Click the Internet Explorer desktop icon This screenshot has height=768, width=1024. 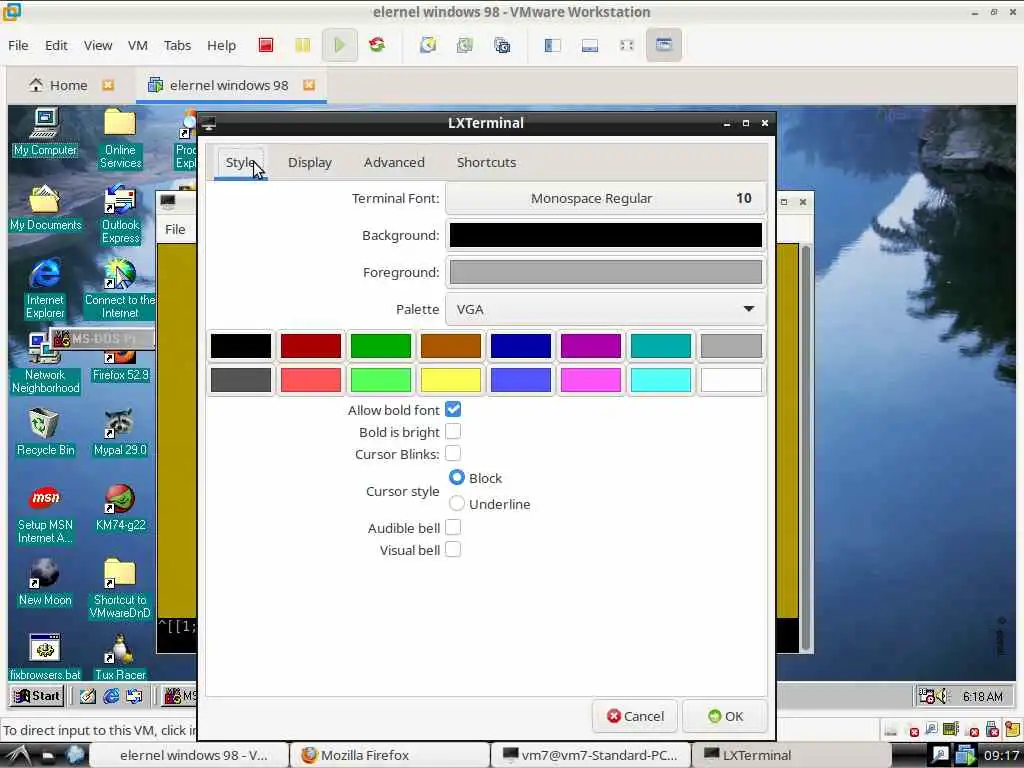point(45,289)
